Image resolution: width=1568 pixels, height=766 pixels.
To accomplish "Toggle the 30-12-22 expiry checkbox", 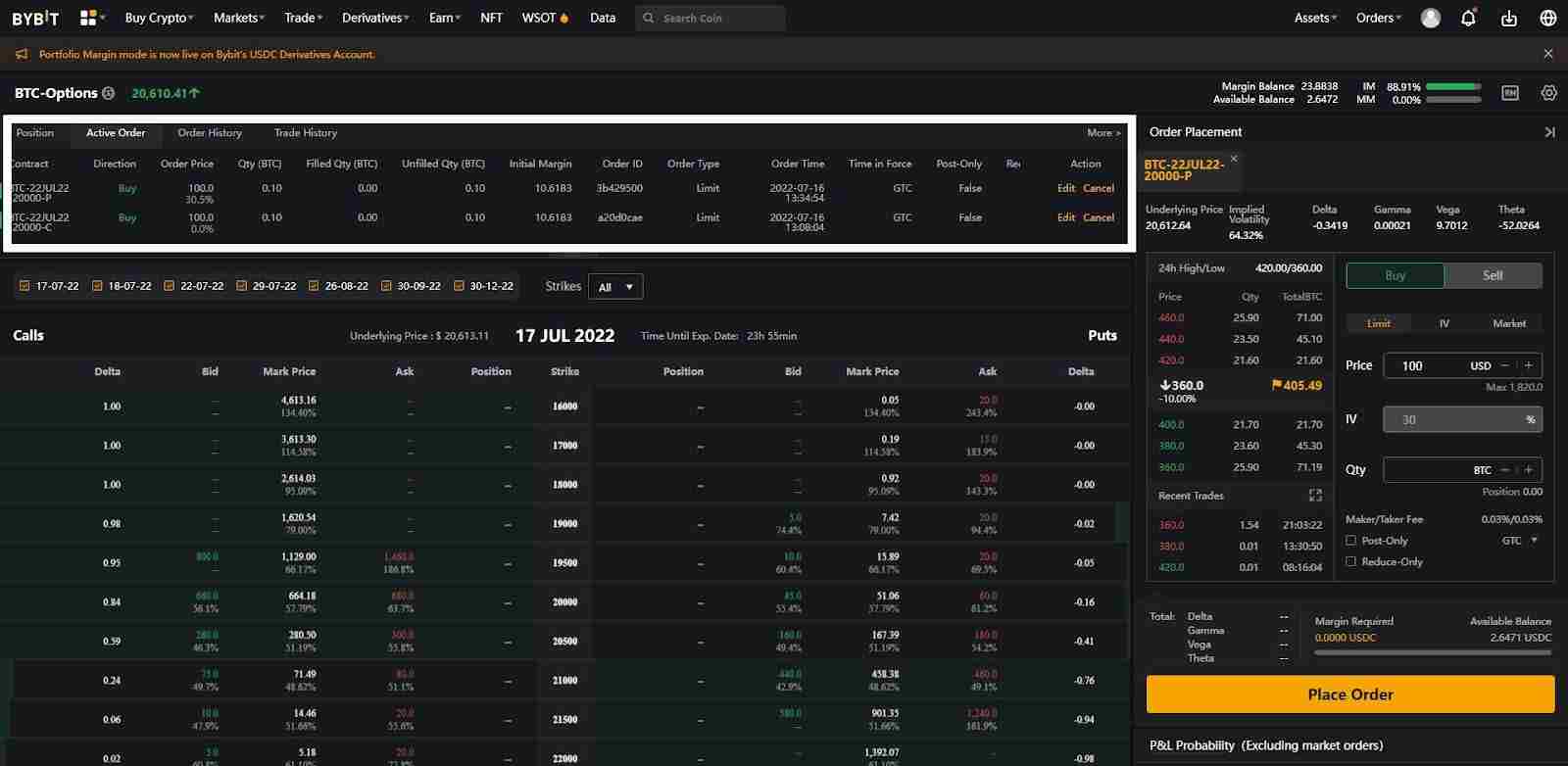I will point(459,286).
